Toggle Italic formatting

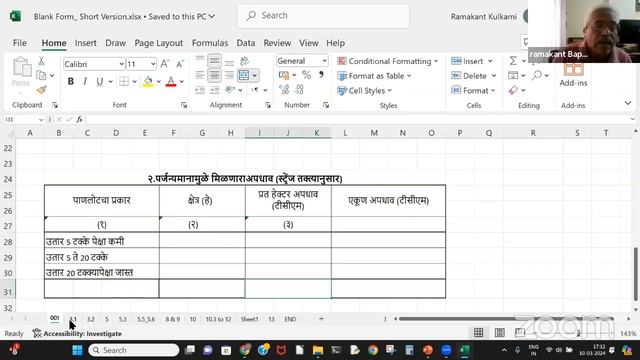click(x=85, y=82)
